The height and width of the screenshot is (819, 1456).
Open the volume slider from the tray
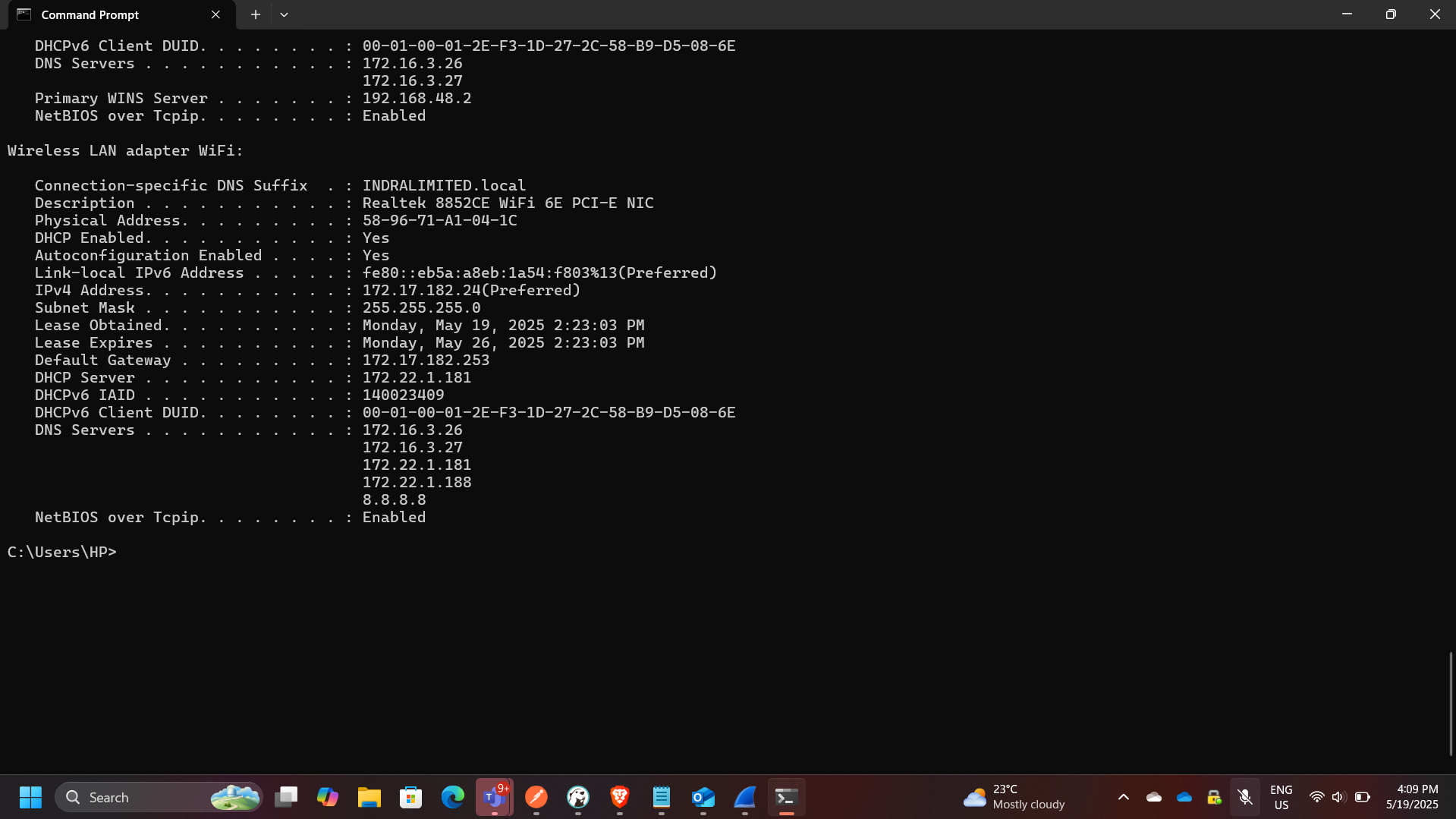click(x=1338, y=797)
